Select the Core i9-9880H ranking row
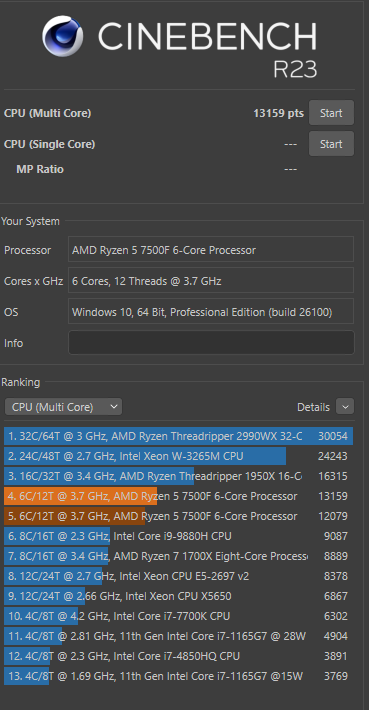The height and width of the screenshot is (710, 369). coord(178,536)
